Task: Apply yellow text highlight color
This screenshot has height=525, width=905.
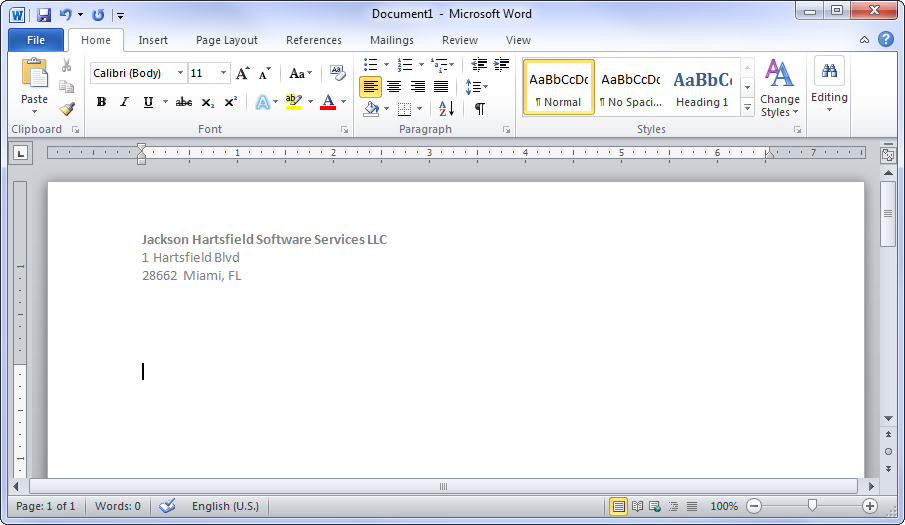Action: tap(293, 102)
